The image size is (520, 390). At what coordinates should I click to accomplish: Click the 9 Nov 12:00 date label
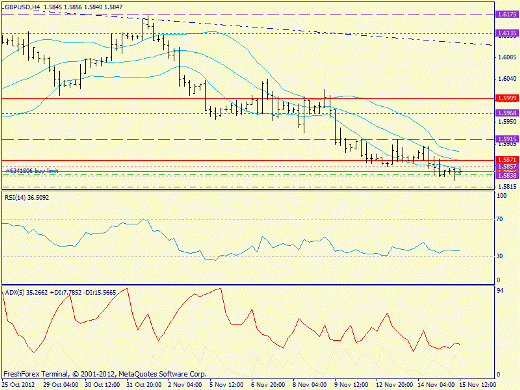(x=352, y=385)
